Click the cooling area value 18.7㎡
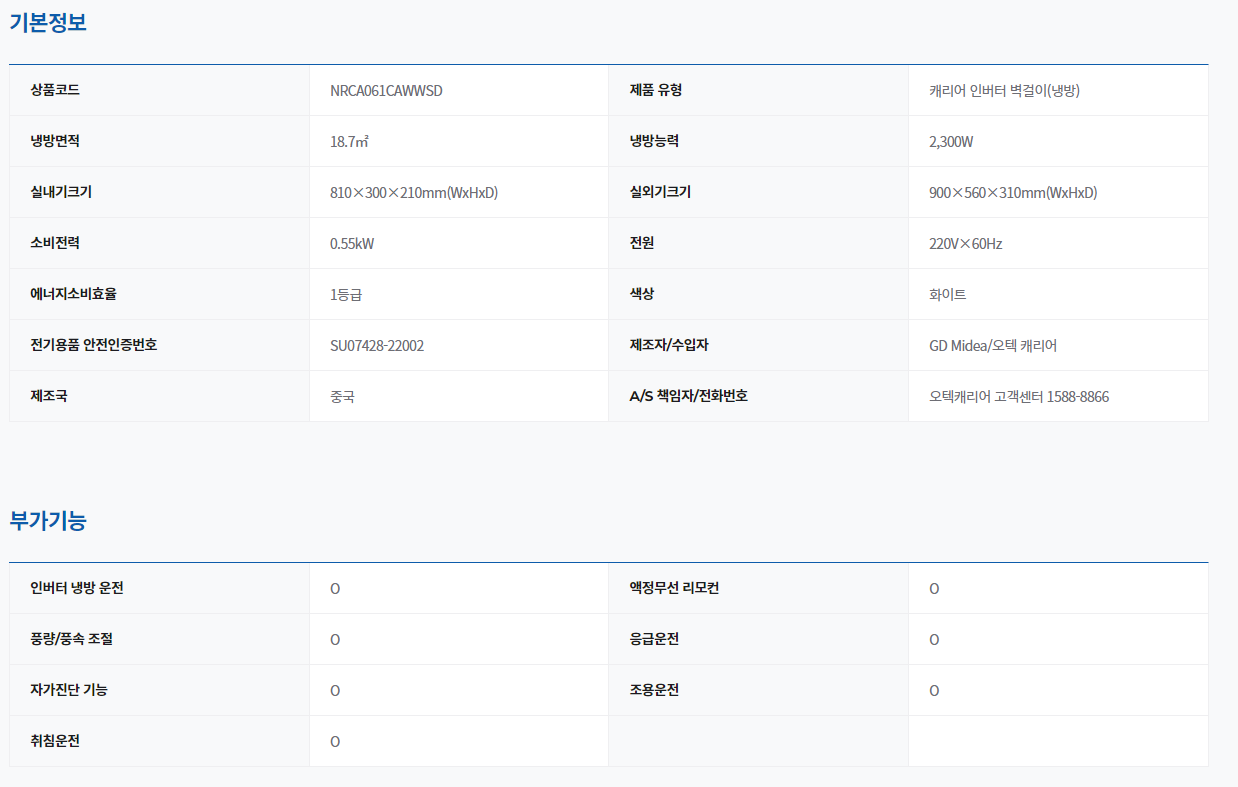Screen dimensions: 1238x787 (x=349, y=142)
